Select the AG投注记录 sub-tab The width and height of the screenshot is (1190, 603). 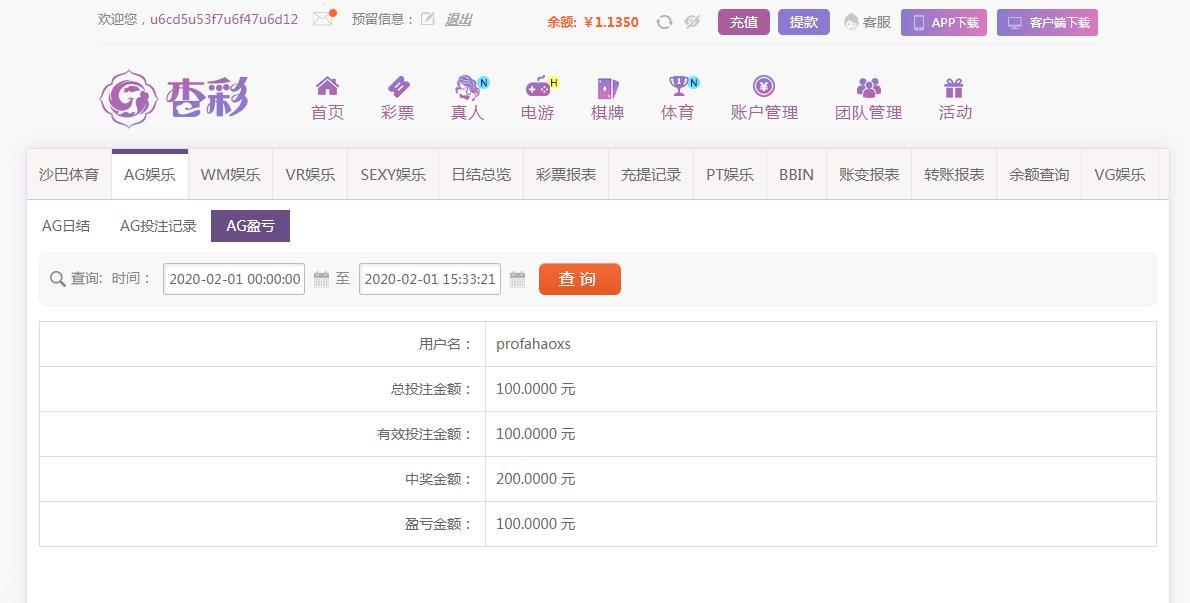pyautogui.click(x=158, y=226)
